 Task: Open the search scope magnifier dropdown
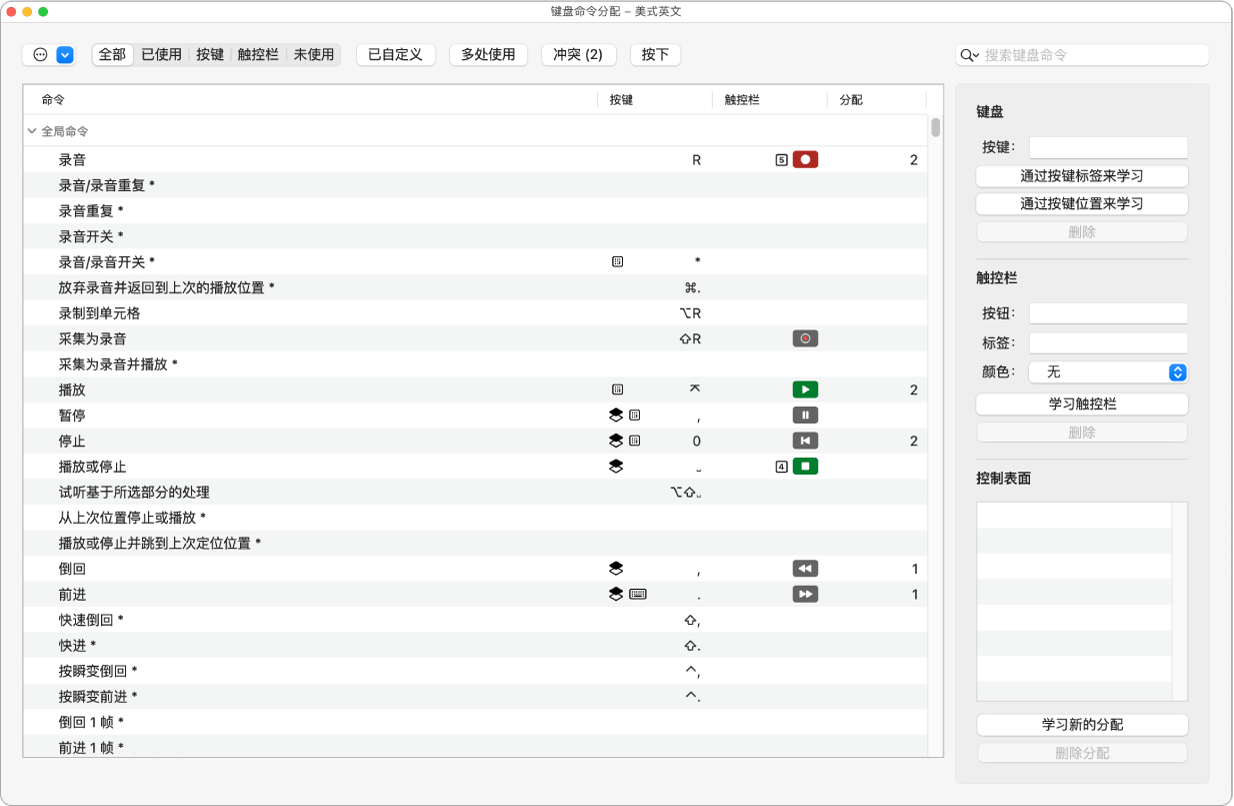click(x=968, y=55)
